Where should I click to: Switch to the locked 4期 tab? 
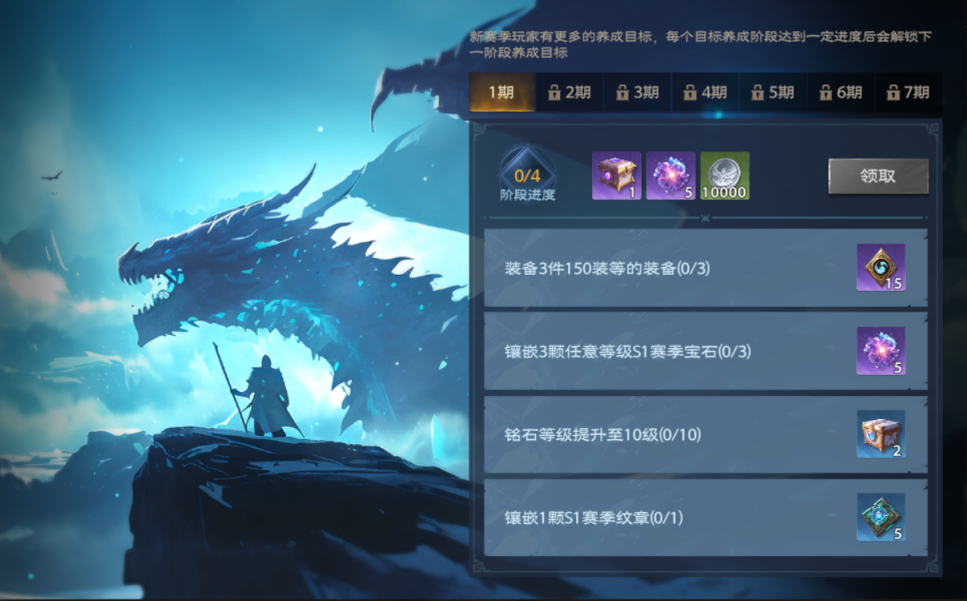click(x=705, y=92)
